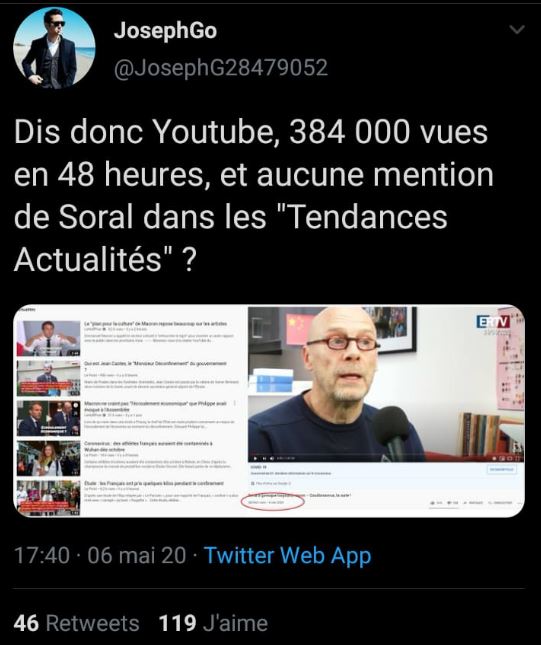
Task: Click the outlined COVID-19 banner button
Action: click(x=502, y=469)
